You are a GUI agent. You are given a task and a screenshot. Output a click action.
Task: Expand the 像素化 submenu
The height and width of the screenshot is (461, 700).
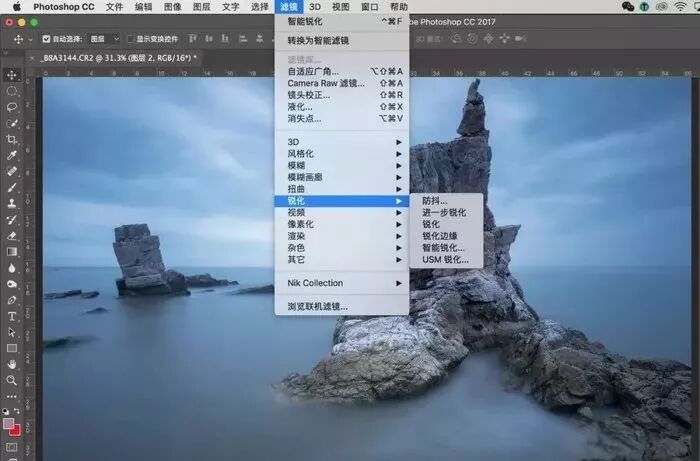tap(342, 224)
